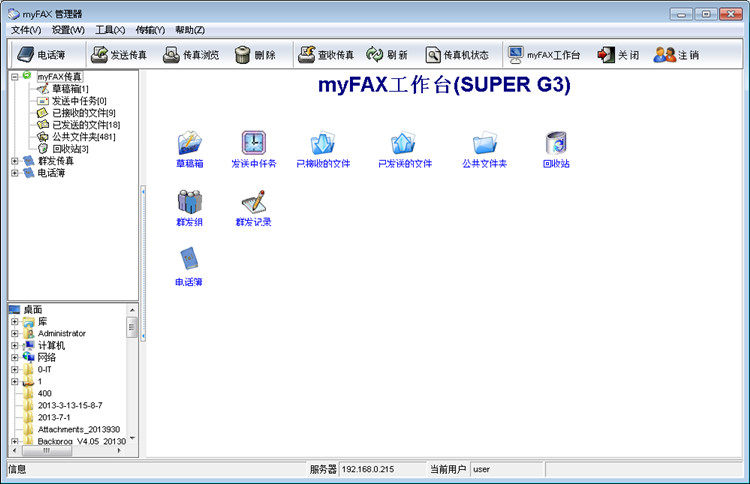Screen dimensions: 750x484
Task: Select 草稿箱[1] in the tree
Action: coord(70,89)
